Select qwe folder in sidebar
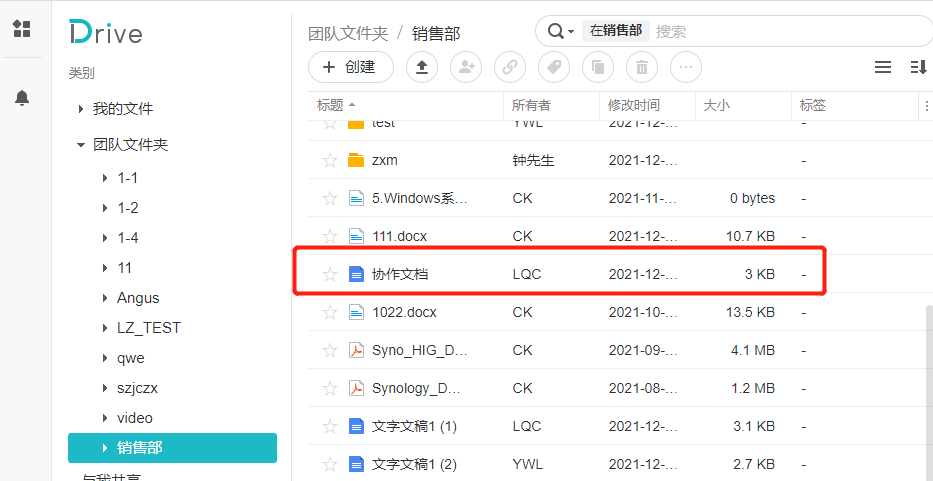Image resolution: width=933 pixels, height=481 pixels. coord(131,358)
